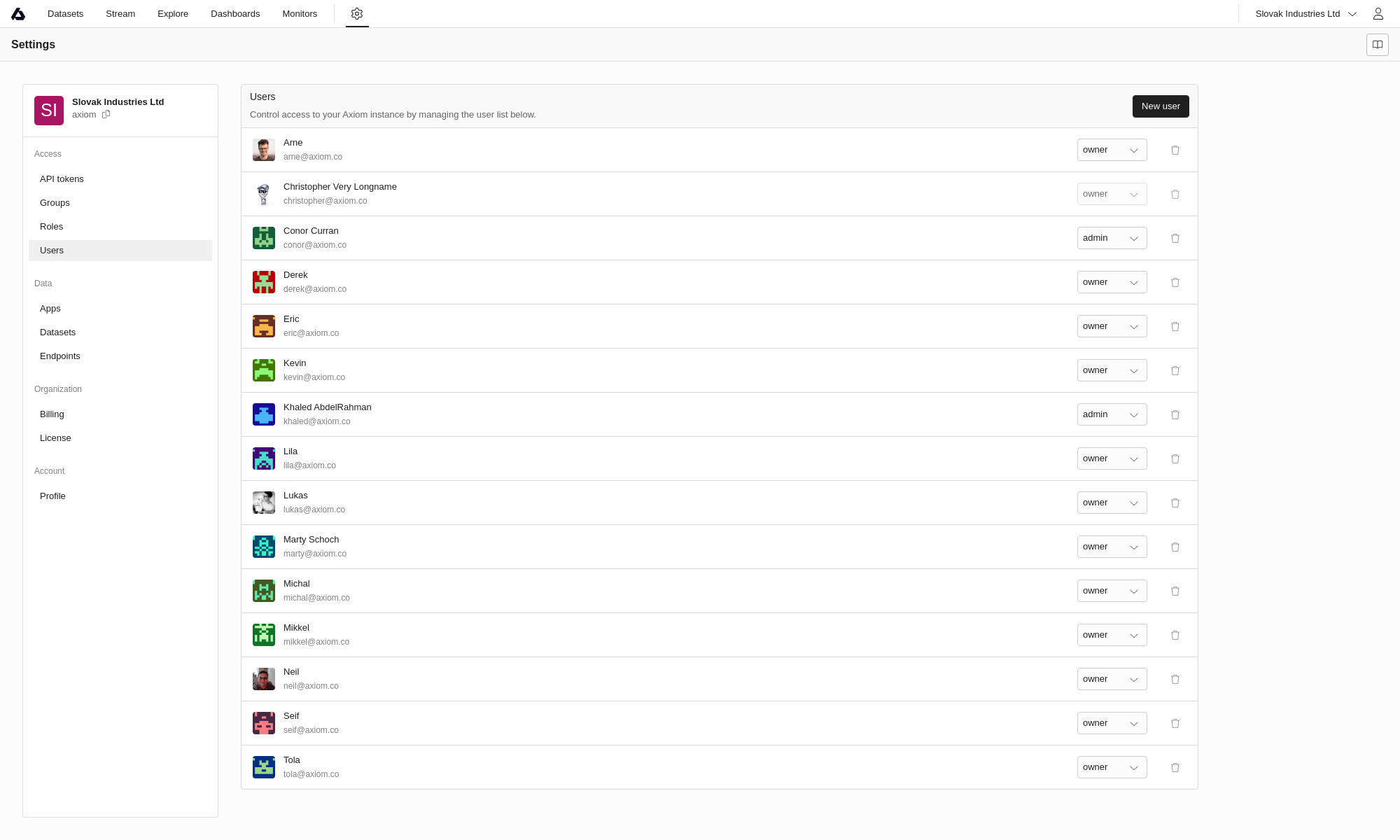Remove user Tola via trash icon
This screenshot has width=1400, height=840.
[x=1175, y=768]
